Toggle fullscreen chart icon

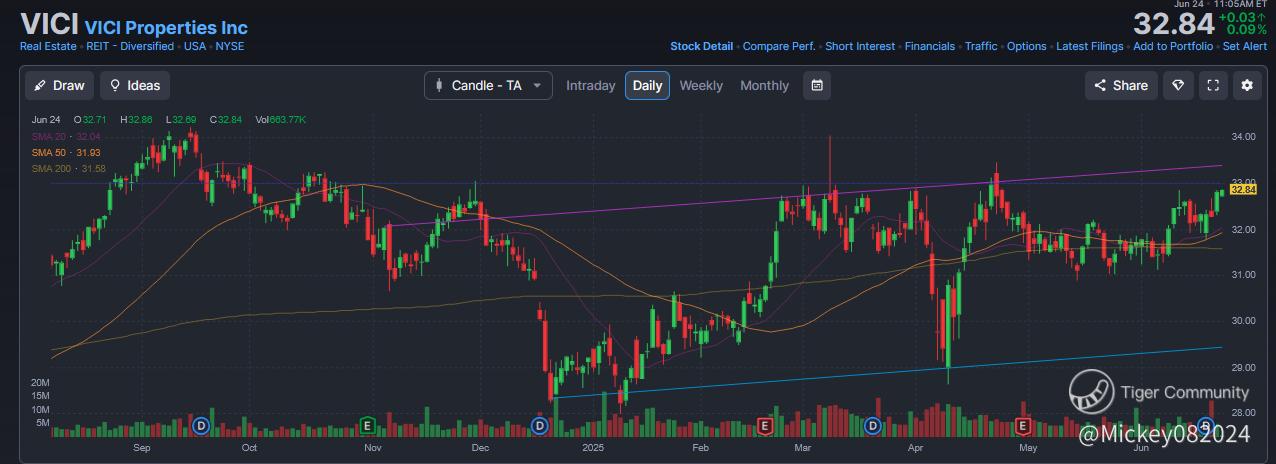(x=1212, y=85)
